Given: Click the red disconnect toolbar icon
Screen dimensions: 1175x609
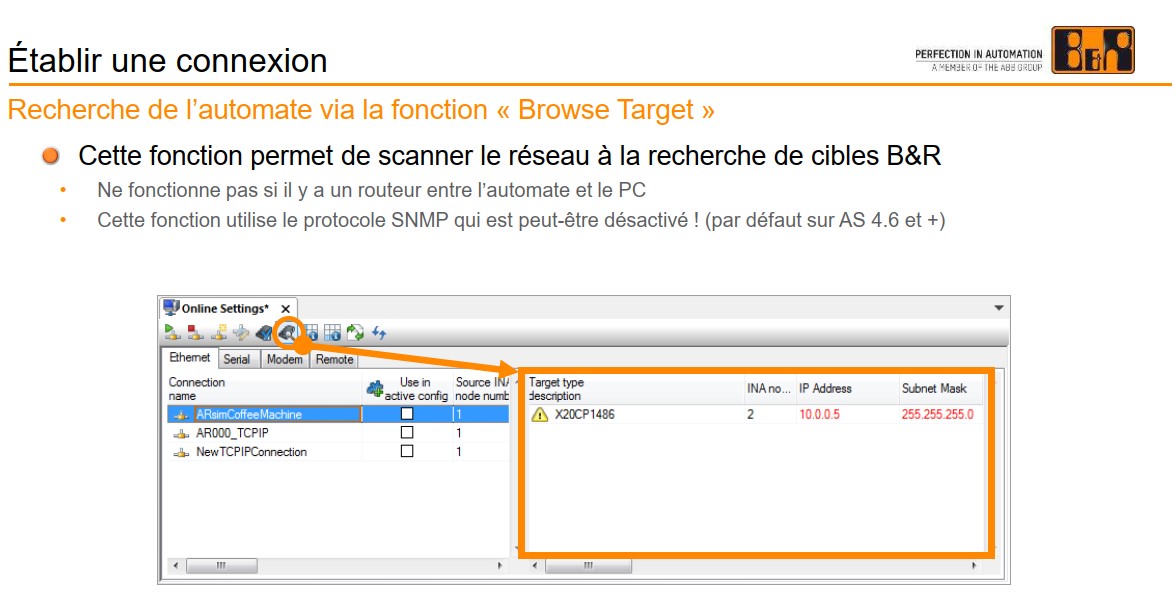Looking at the screenshot, I should click(196, 332).
